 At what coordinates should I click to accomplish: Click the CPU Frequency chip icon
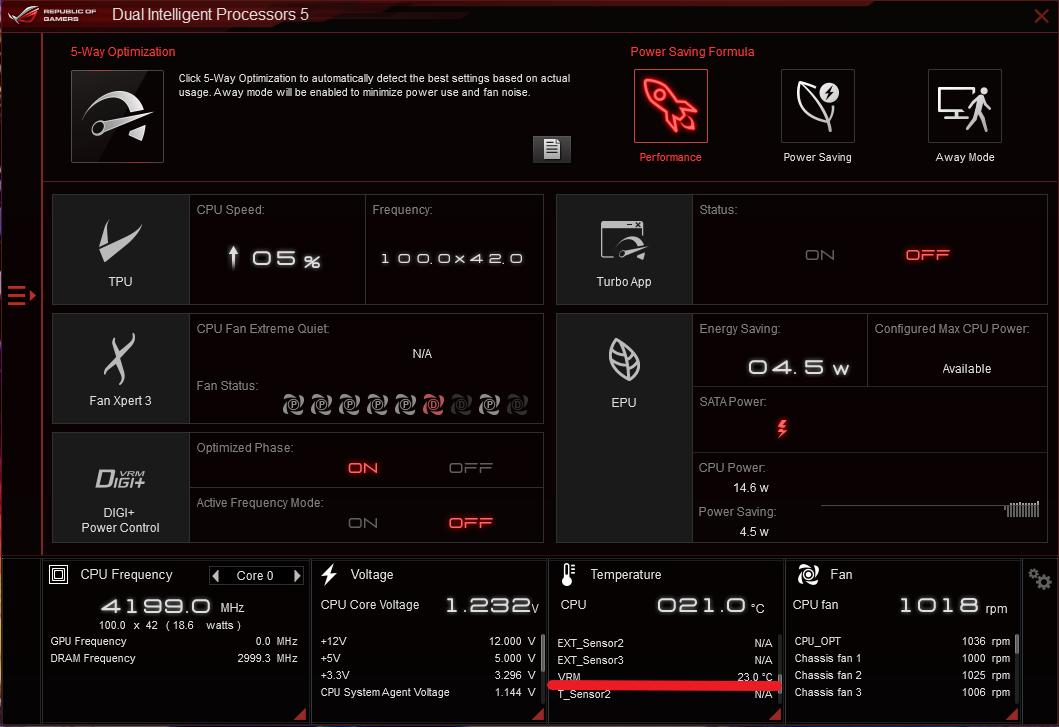(x=59, y=574)
